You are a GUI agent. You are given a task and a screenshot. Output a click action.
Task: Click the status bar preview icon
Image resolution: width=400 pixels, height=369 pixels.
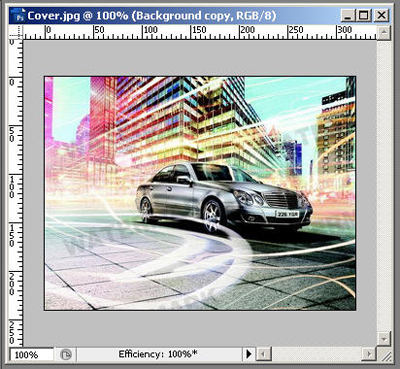[x=66, y=354]
